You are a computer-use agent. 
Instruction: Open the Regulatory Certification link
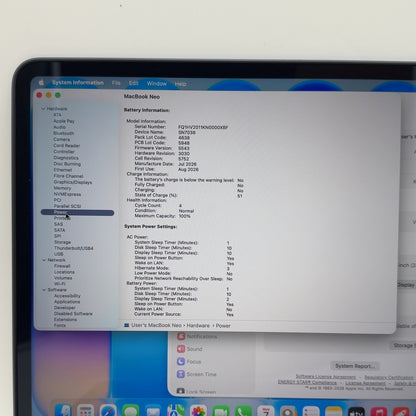389,377
